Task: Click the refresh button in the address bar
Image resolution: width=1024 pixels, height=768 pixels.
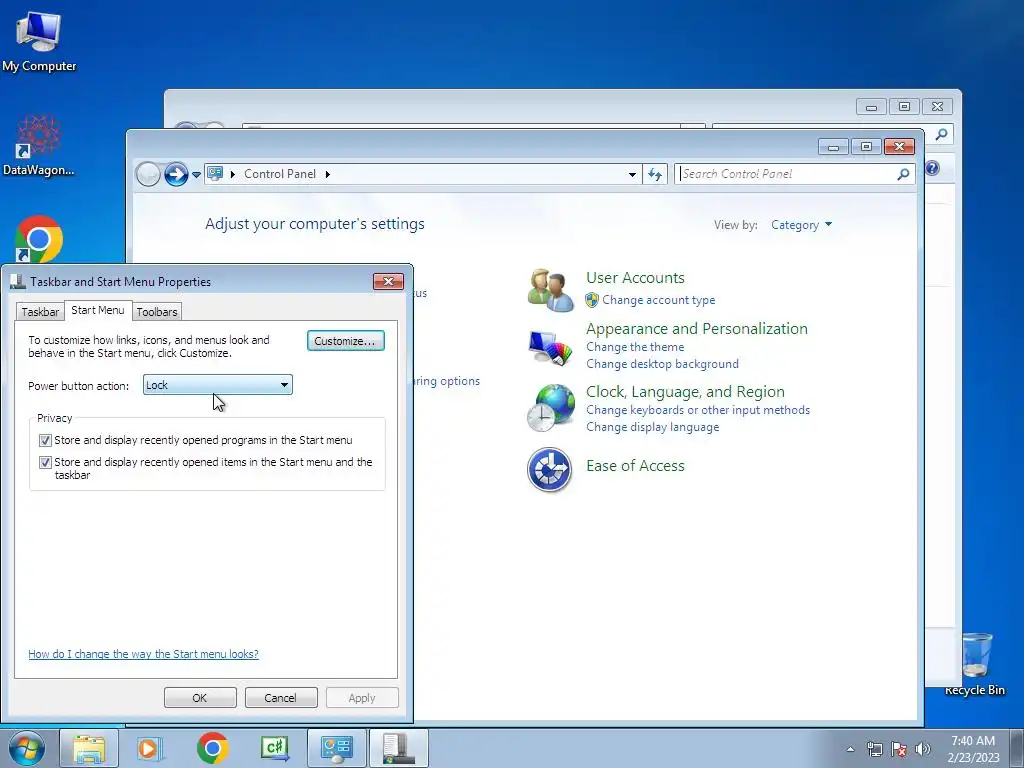Action: (655, 174)
